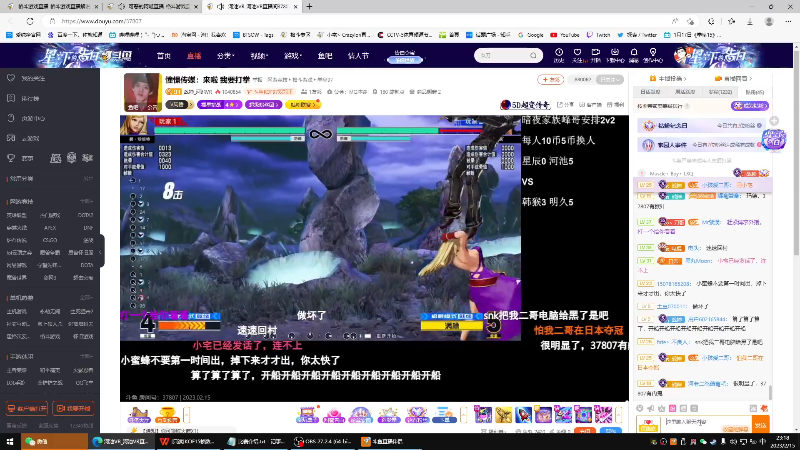This screenshot has width=800, height=450.
Task: Open the 情人节 nav item
Action: tap(358, 56)
